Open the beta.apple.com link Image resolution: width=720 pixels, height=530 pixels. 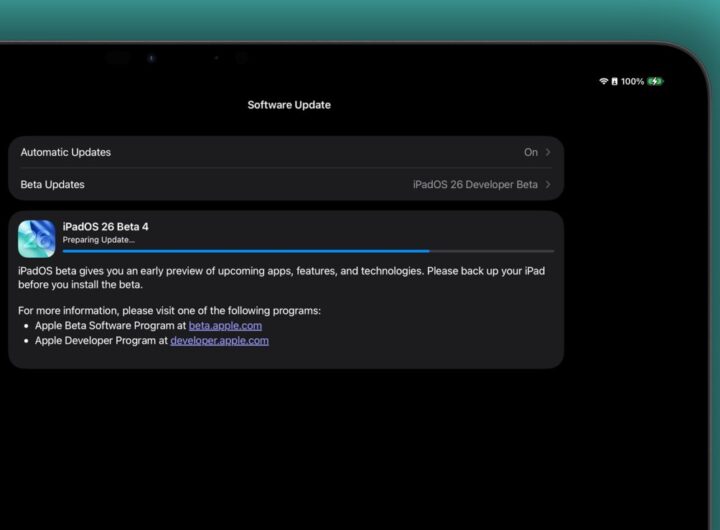click(225, 326)
